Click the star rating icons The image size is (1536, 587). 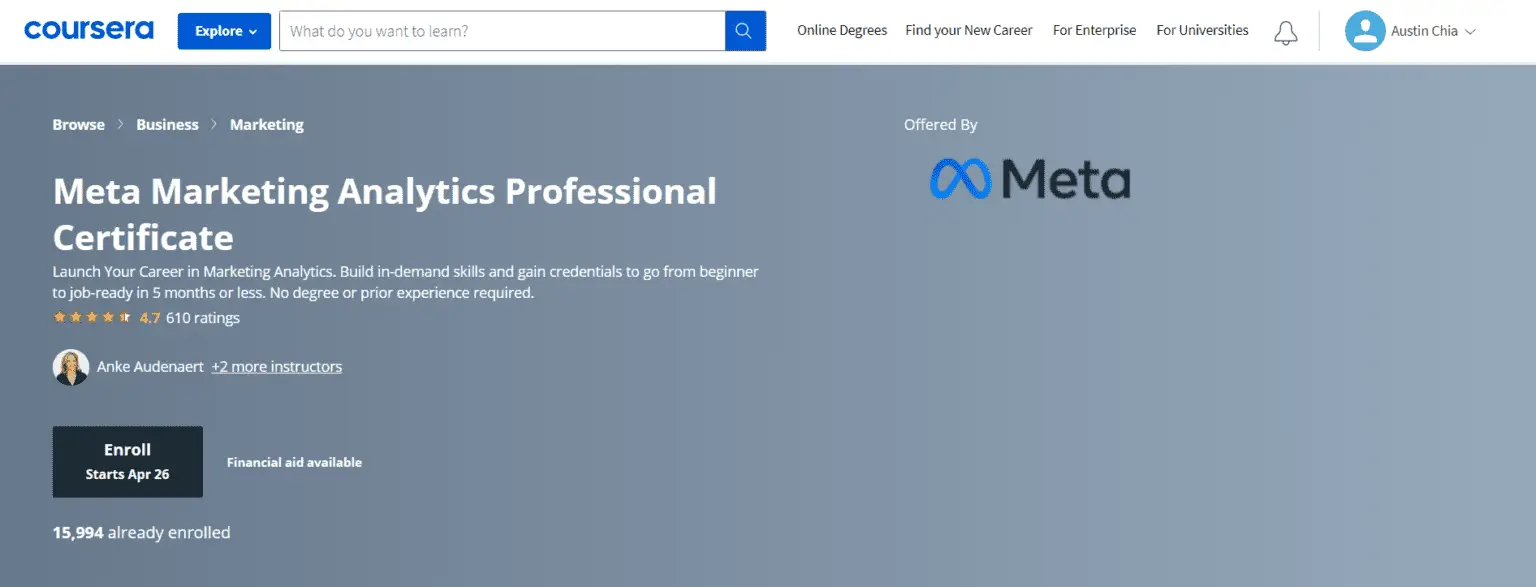click(x=90, y=316)
